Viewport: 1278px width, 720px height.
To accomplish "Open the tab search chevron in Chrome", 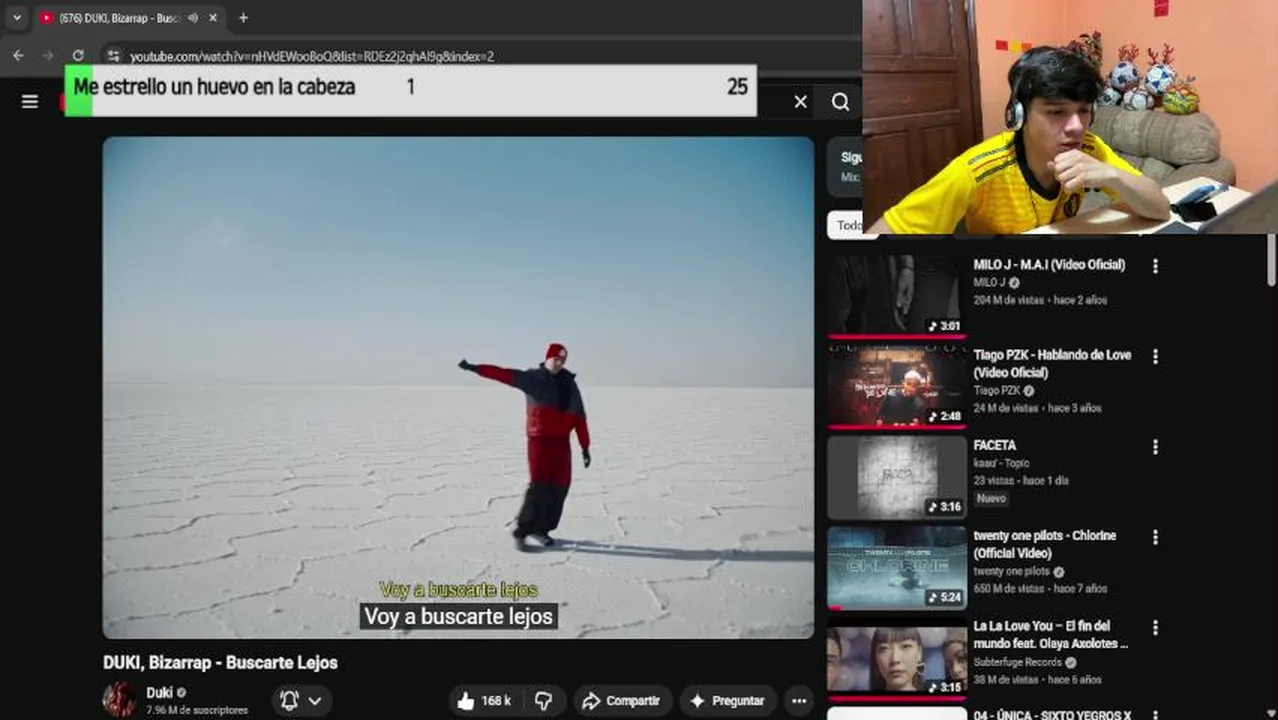I will coord(16,18).
